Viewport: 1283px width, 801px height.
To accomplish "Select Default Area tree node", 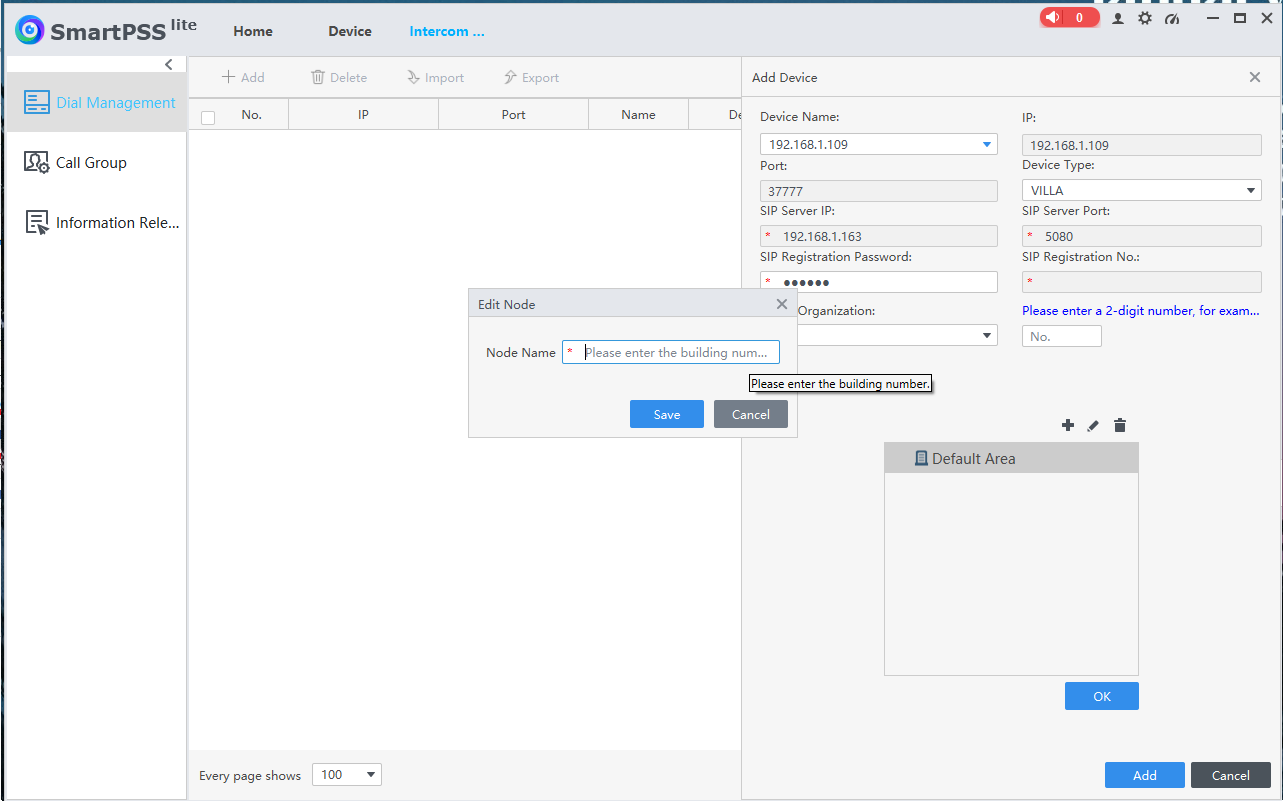I will (973, 459).
